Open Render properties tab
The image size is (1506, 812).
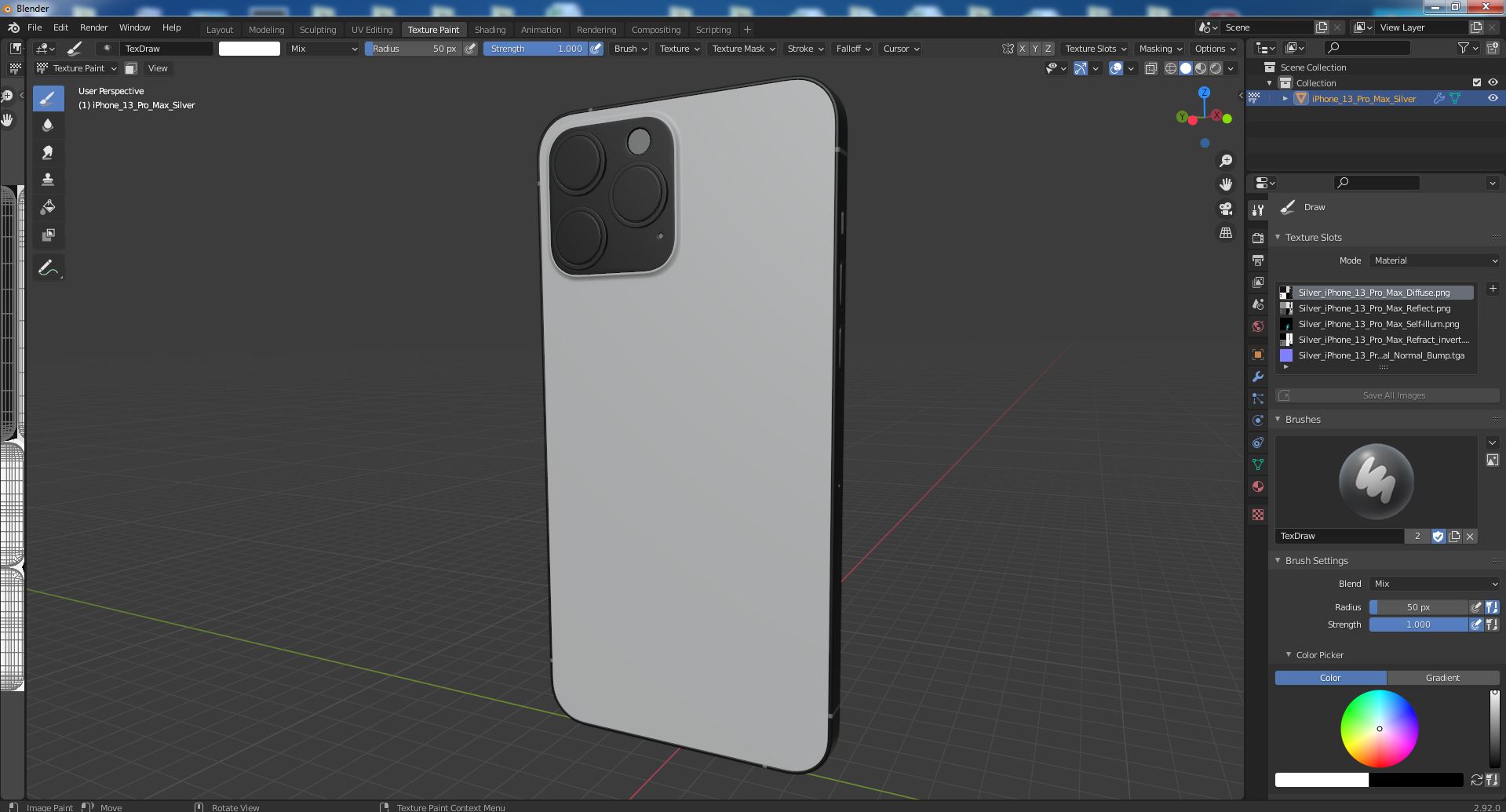pyautogui.click(x=1258, y=238)
